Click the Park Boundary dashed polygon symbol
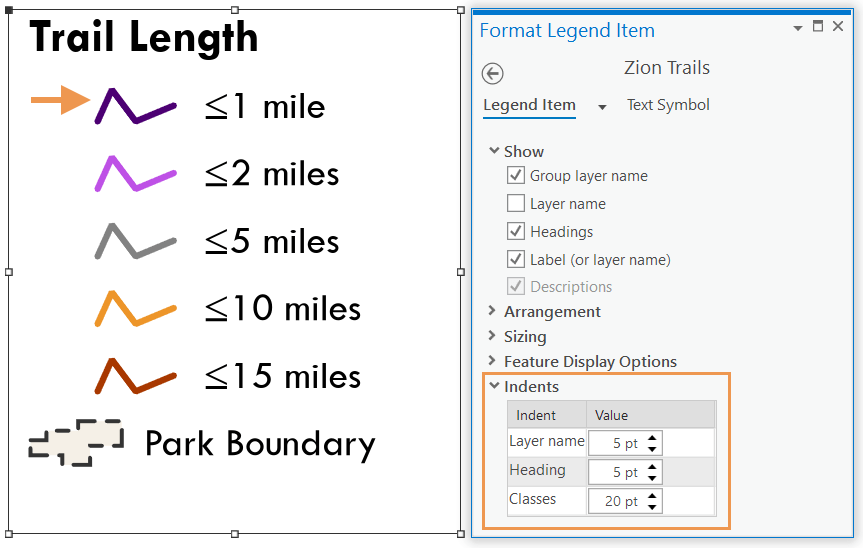Screen dimensions: 863x548 click(x=76, y=443)
